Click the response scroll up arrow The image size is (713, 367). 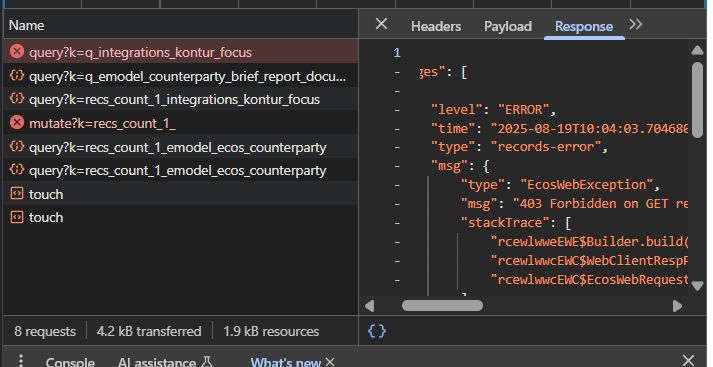[698, 50]
